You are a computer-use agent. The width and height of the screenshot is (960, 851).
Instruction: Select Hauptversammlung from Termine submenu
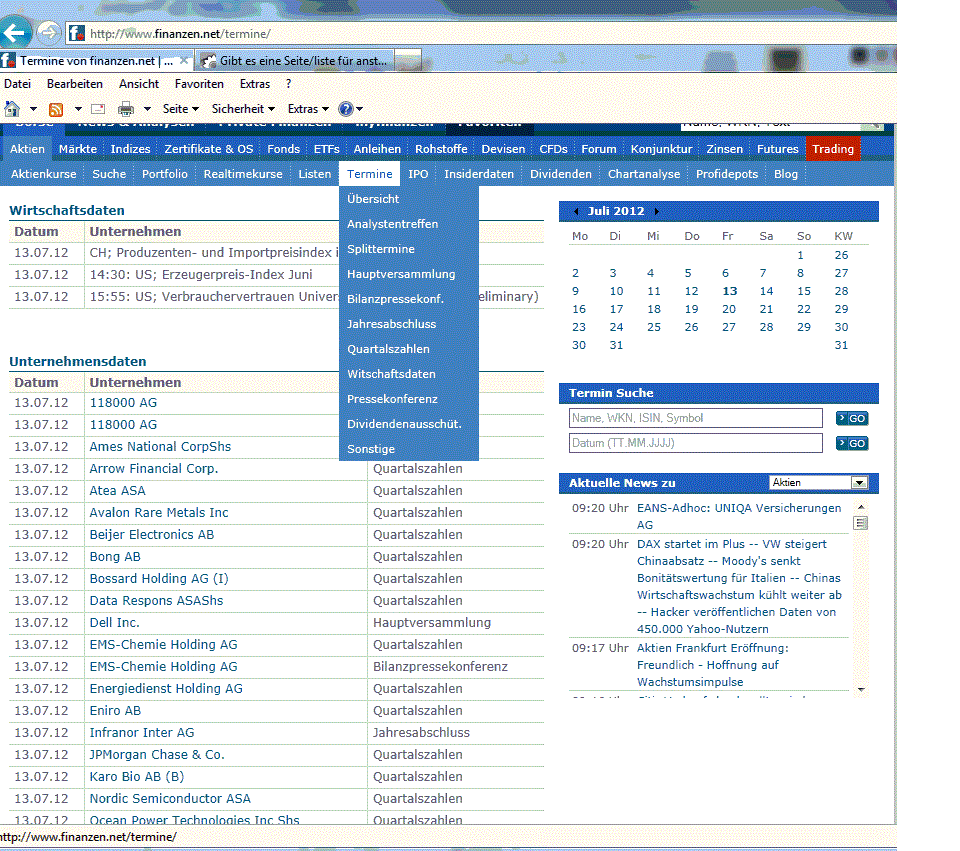pos(401,274)
